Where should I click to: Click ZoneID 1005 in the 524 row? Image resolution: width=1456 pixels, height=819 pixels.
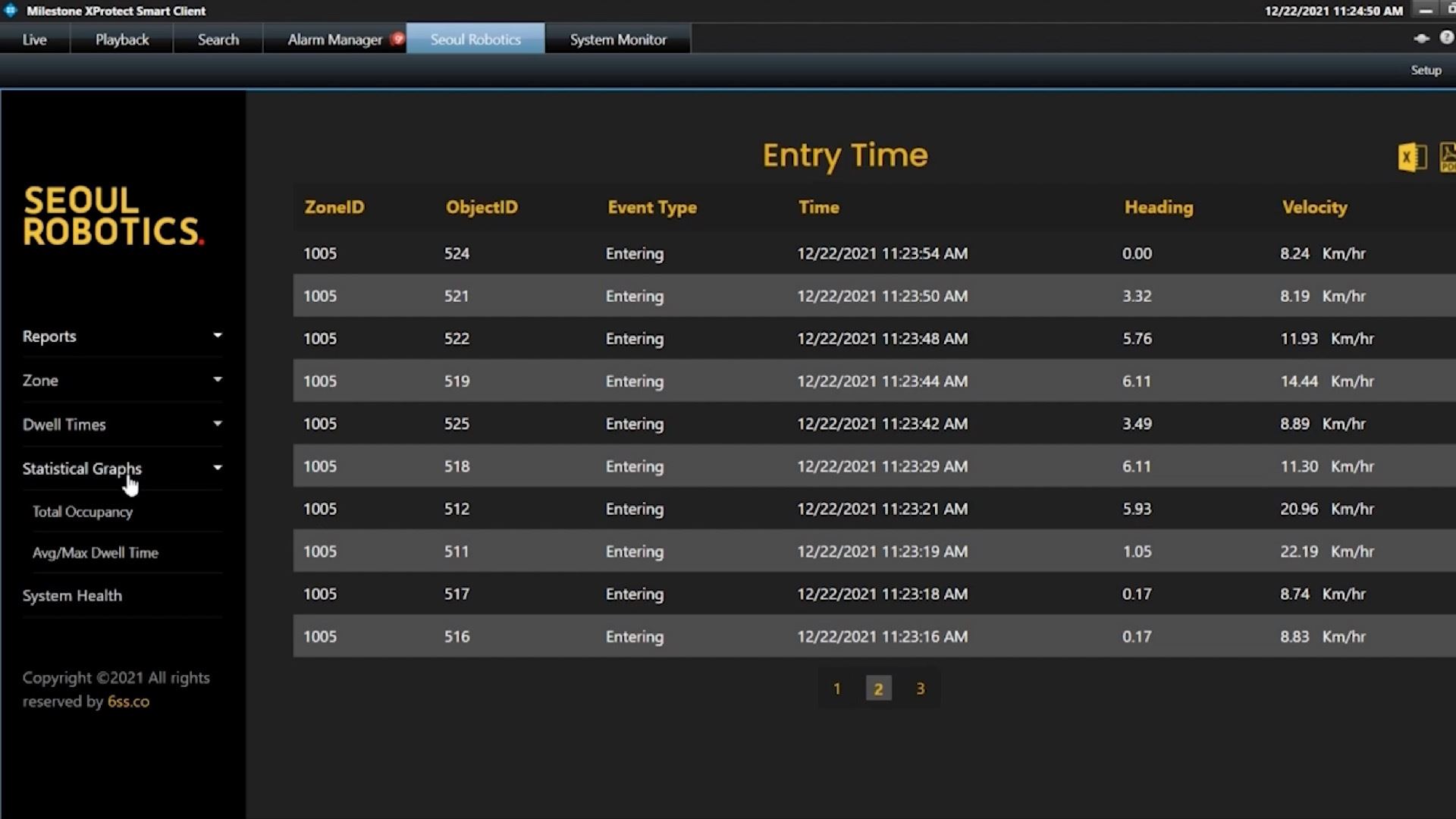(x=320, y=253)
